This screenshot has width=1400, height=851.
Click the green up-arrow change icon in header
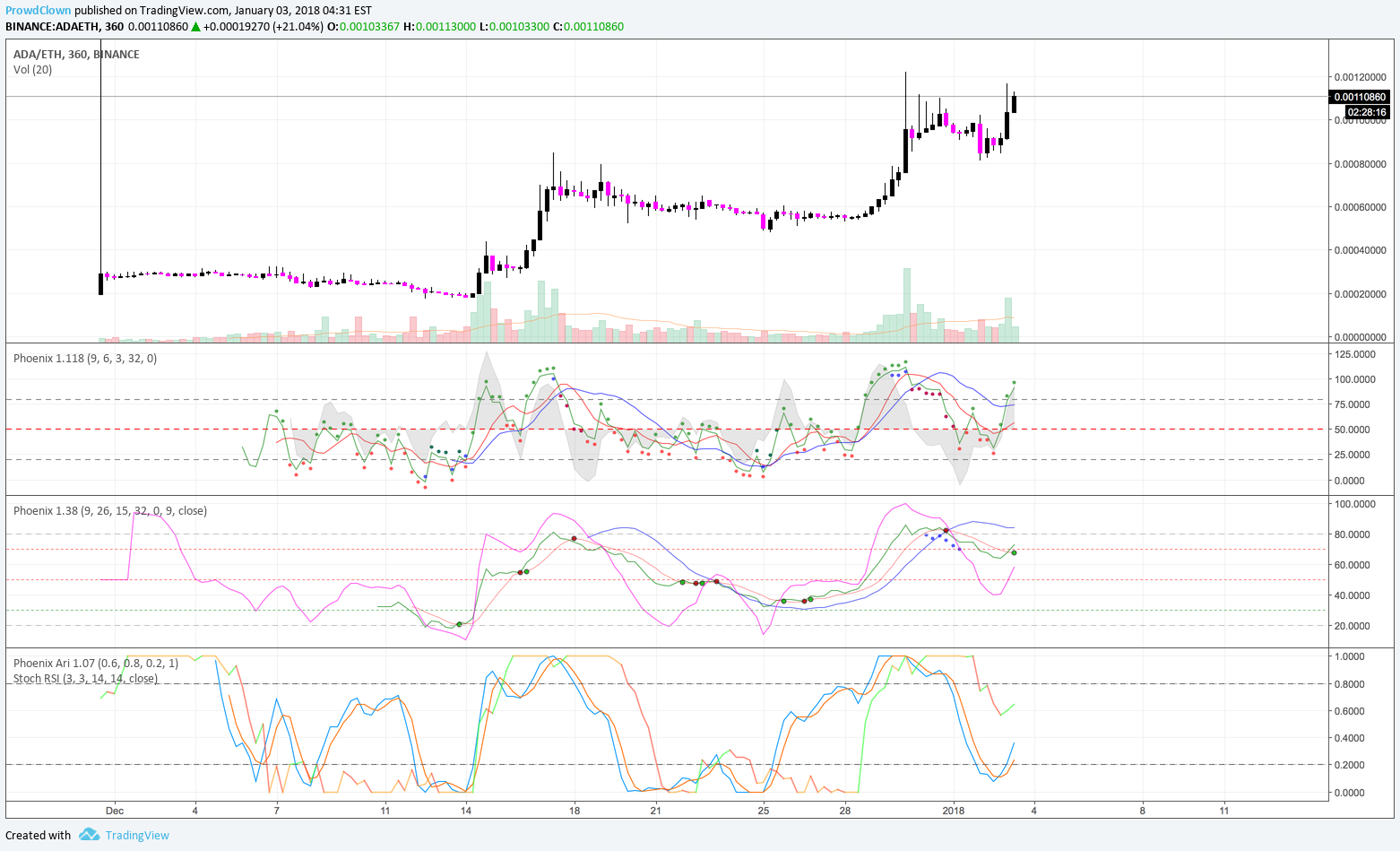tap(195, 26)
